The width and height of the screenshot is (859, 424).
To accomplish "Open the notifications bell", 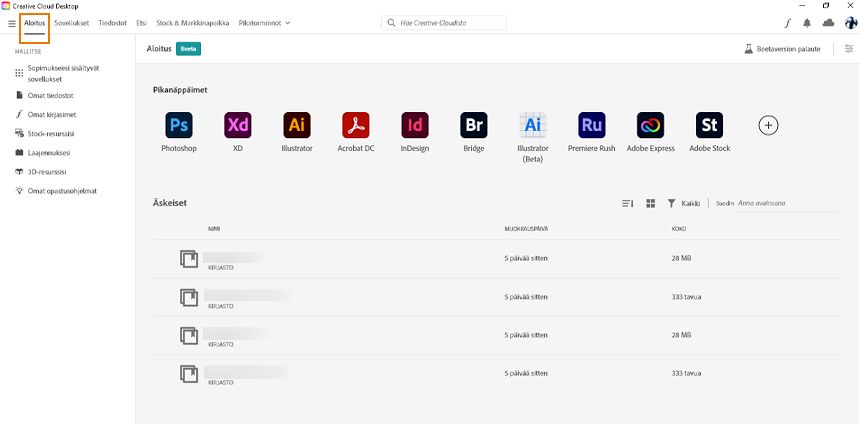I will coord(807,23).
